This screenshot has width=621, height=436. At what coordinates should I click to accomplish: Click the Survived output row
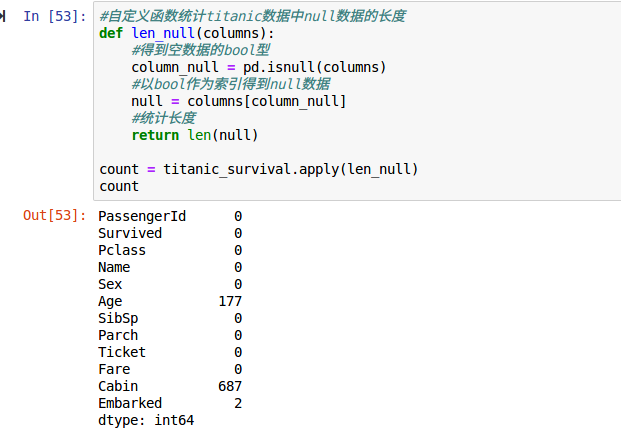point(170,233)
